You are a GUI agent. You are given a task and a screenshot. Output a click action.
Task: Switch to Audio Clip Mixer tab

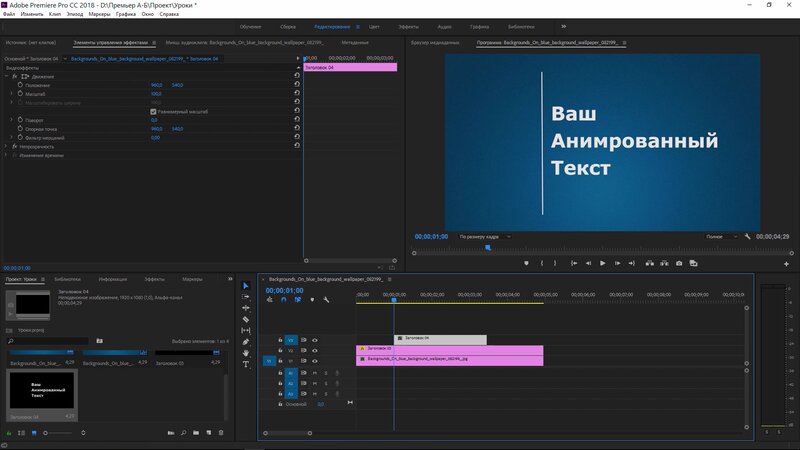(x=244, y=43)
